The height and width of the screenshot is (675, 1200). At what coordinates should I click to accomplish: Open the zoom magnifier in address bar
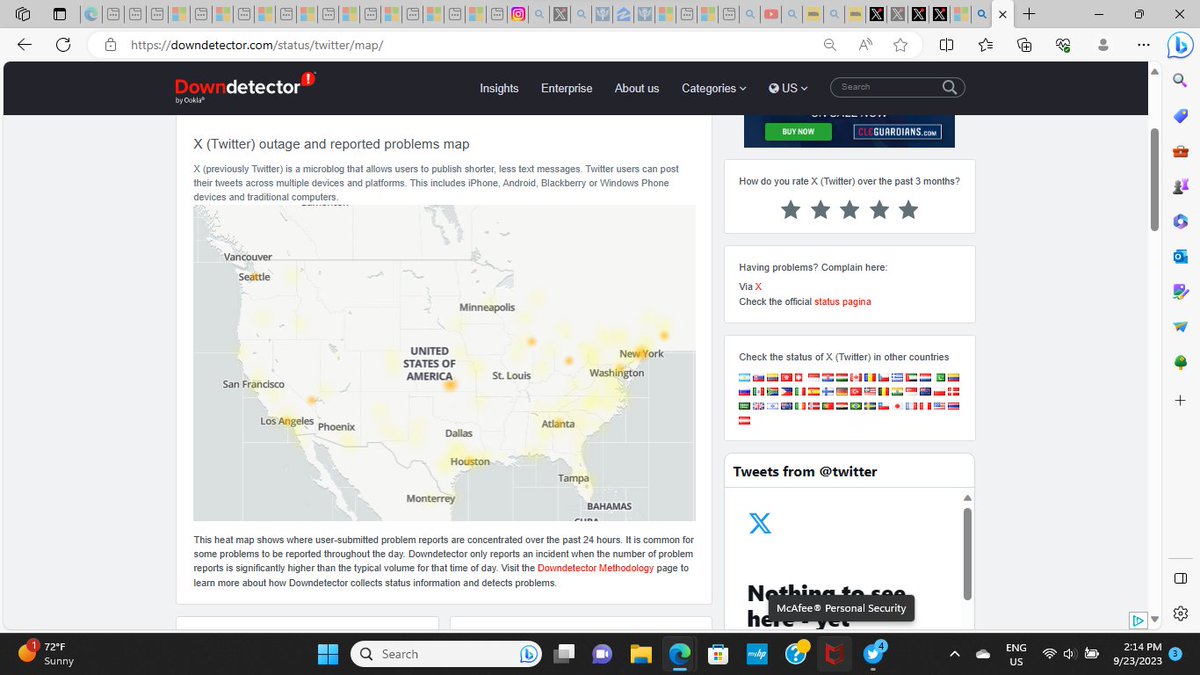click(830, 45)
